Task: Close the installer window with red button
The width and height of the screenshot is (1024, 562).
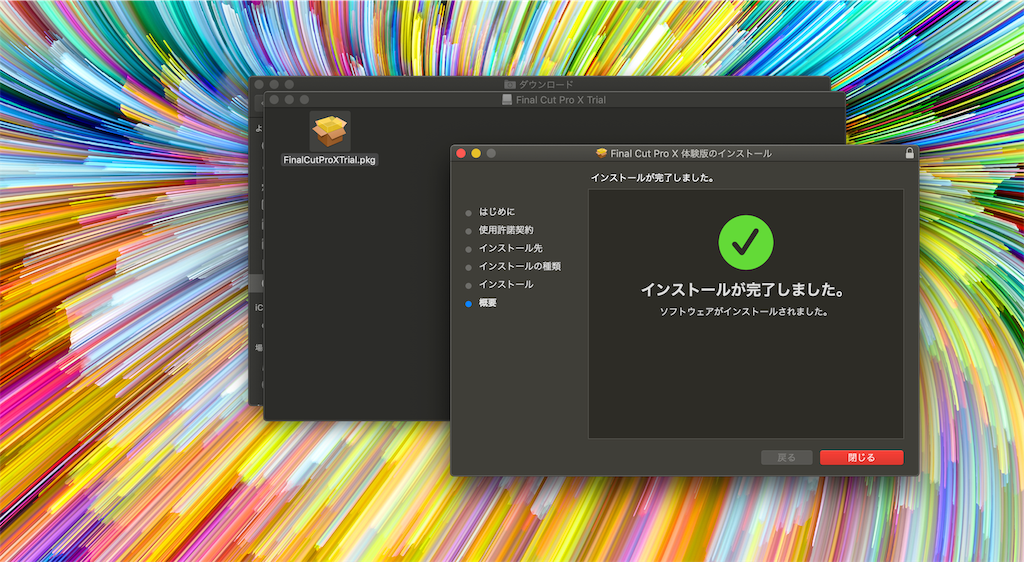Action: coord(460,153)
